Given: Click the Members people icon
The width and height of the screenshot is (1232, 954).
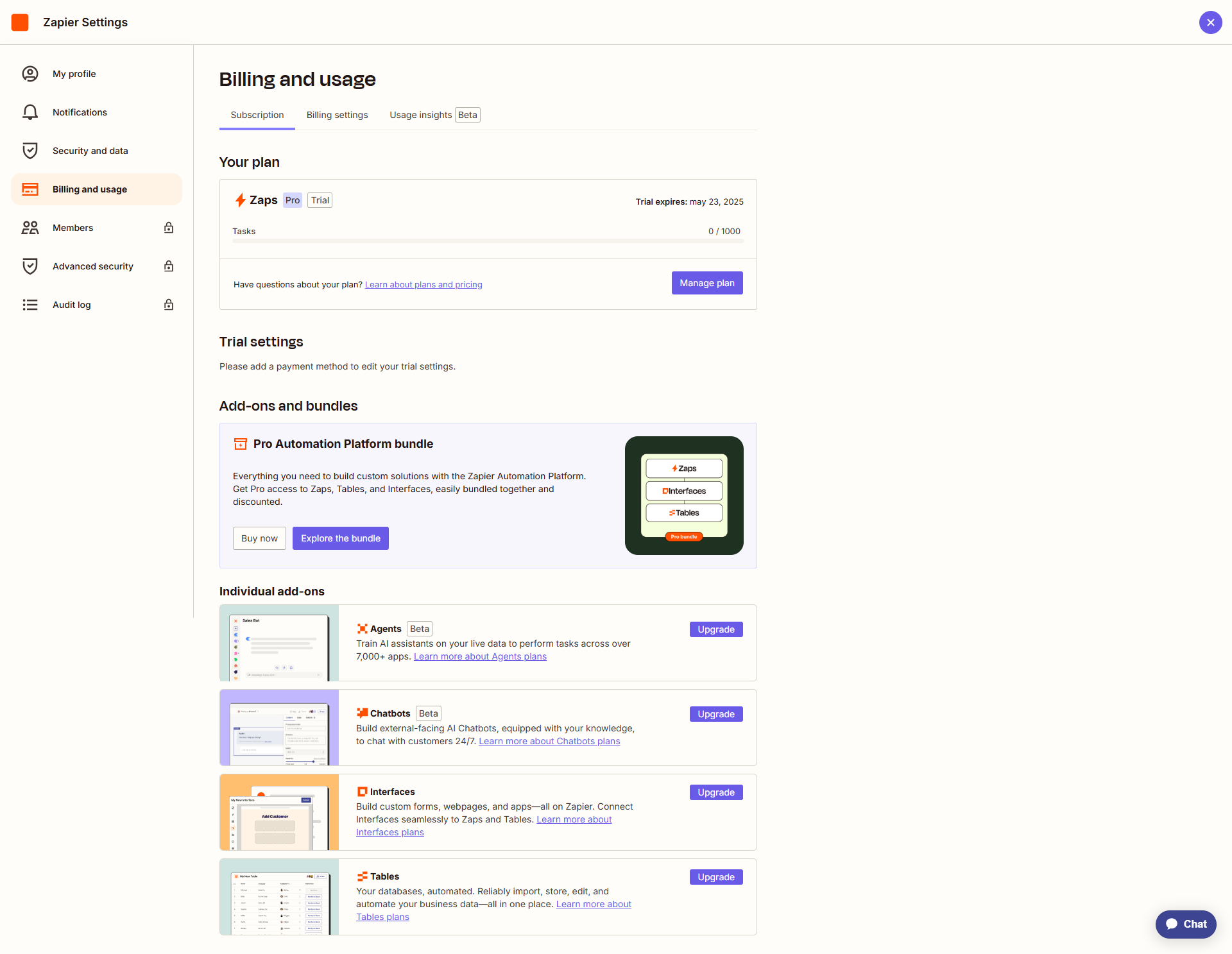Looking at the screenshot, I should click(x=30, y=228).
